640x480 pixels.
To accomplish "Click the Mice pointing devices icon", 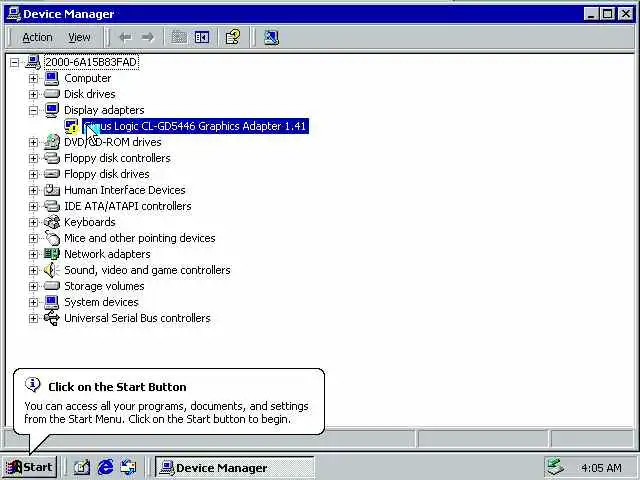I will 52,238.
